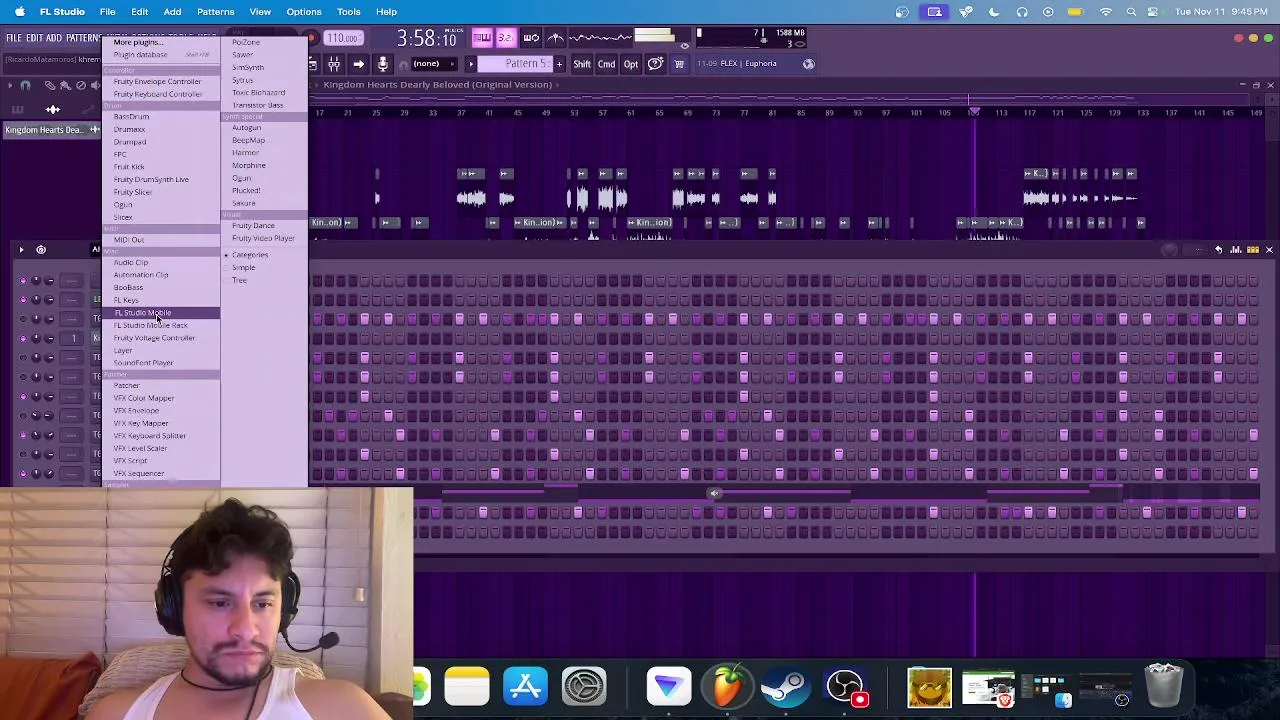Click the globe icon beside FLEX Euphoria
Image resolution: width=1280 pixels, height=720 pixels.
[808, 64]
